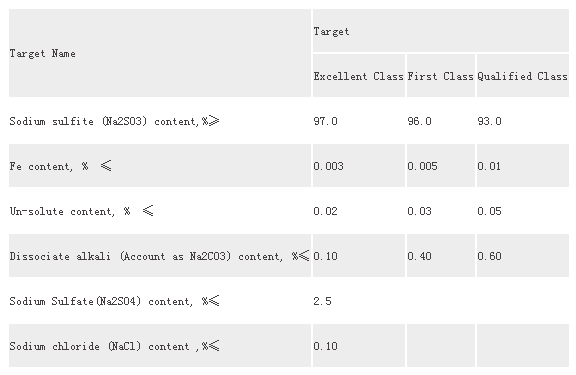Click the 0.005 value cell
Screen dimensions: 576x375
[441, 166]
